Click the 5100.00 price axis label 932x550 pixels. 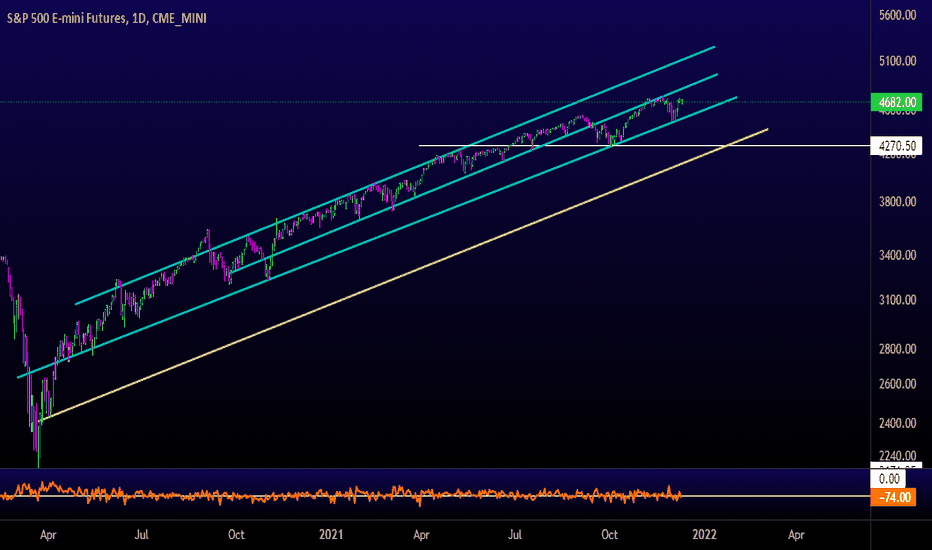coord(898,61)
